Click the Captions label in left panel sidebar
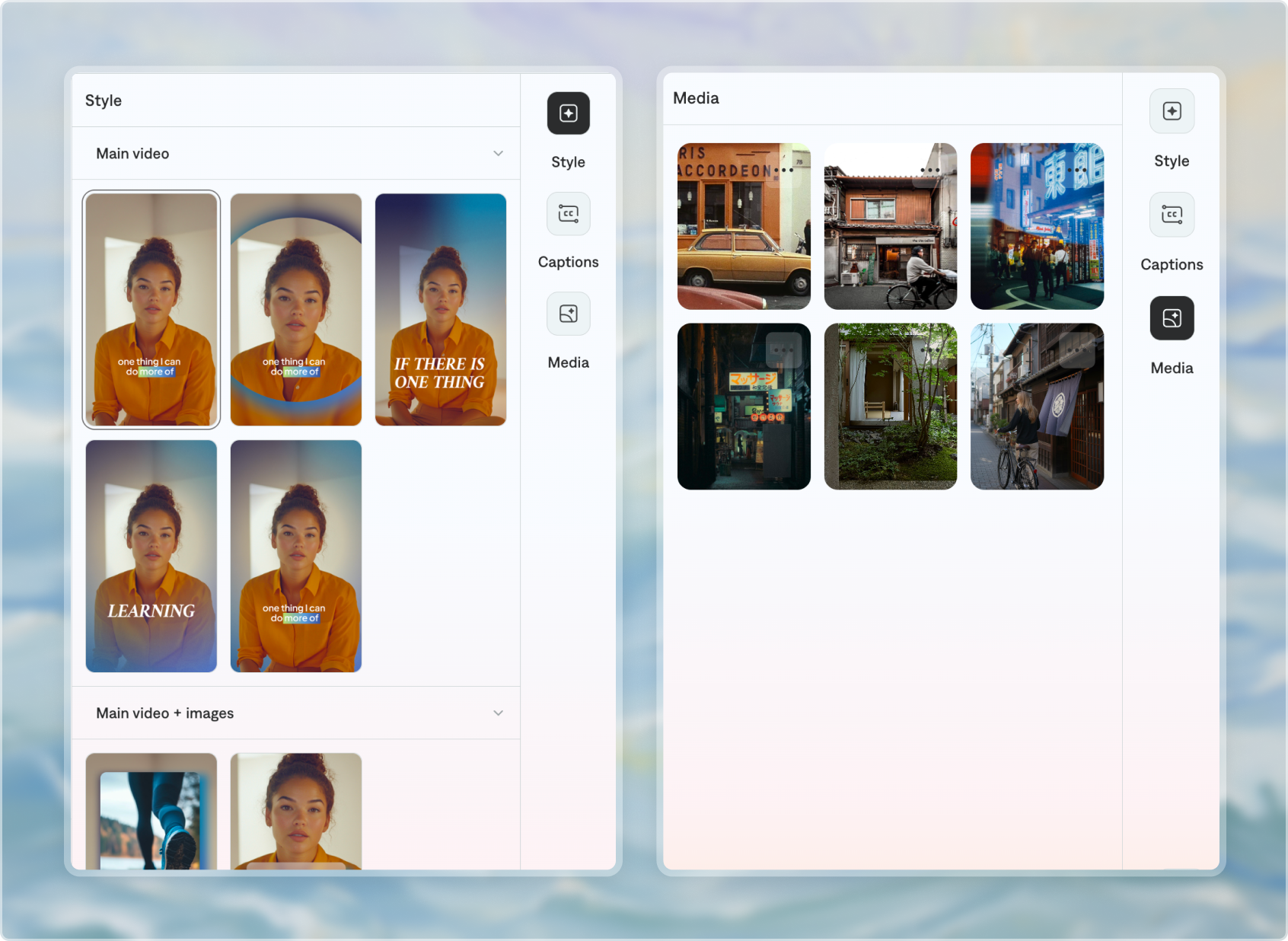 click(568, 262)
